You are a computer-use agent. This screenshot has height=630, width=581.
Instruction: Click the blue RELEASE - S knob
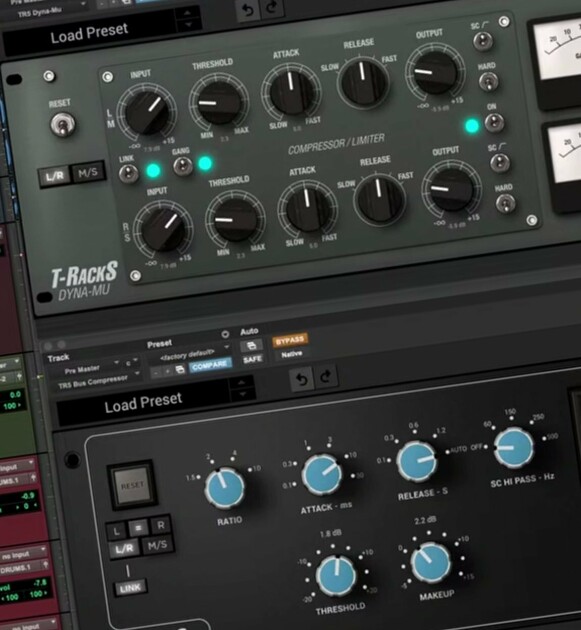pos(417,461)
